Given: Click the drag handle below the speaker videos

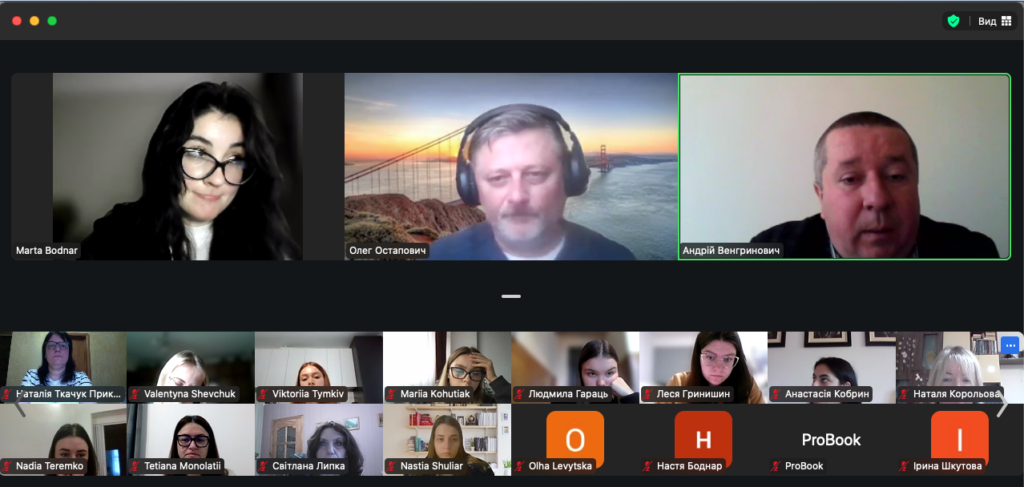Looking at the screenshot, I should pyautogui.click(x=511, y=296).
